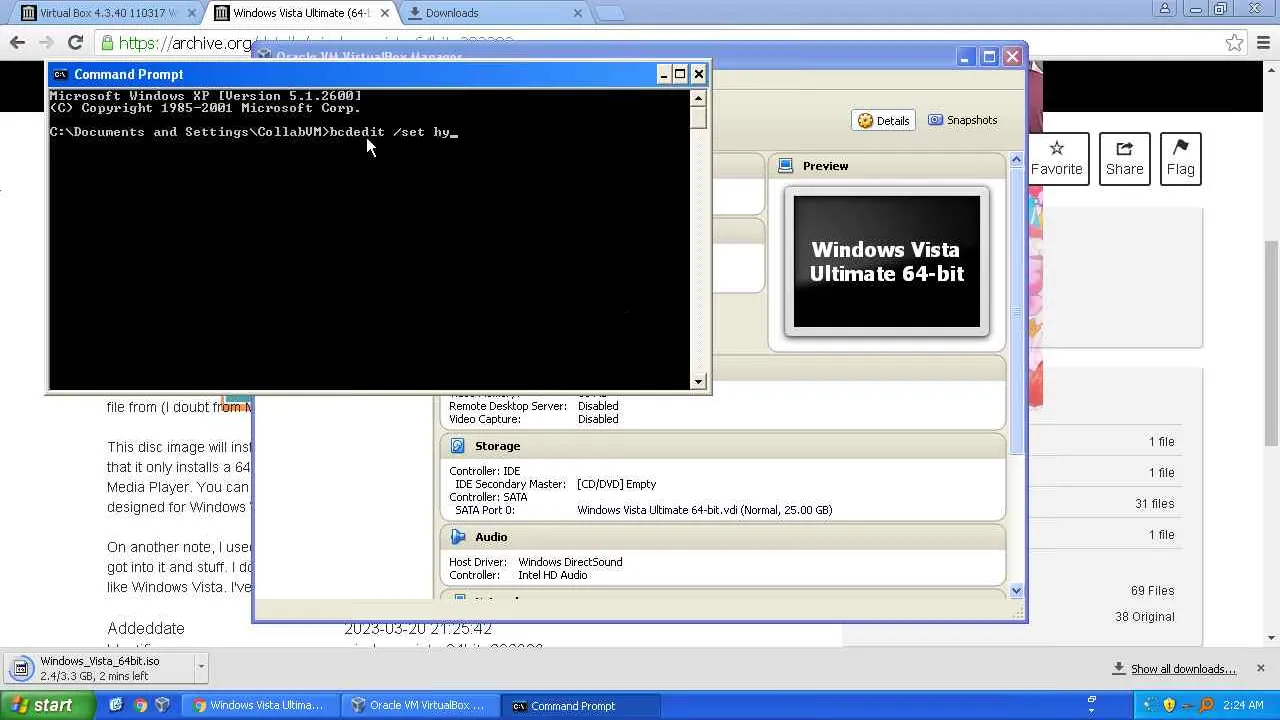
Task: Click the Preview section monitor icon
Action: pos(786,166)
